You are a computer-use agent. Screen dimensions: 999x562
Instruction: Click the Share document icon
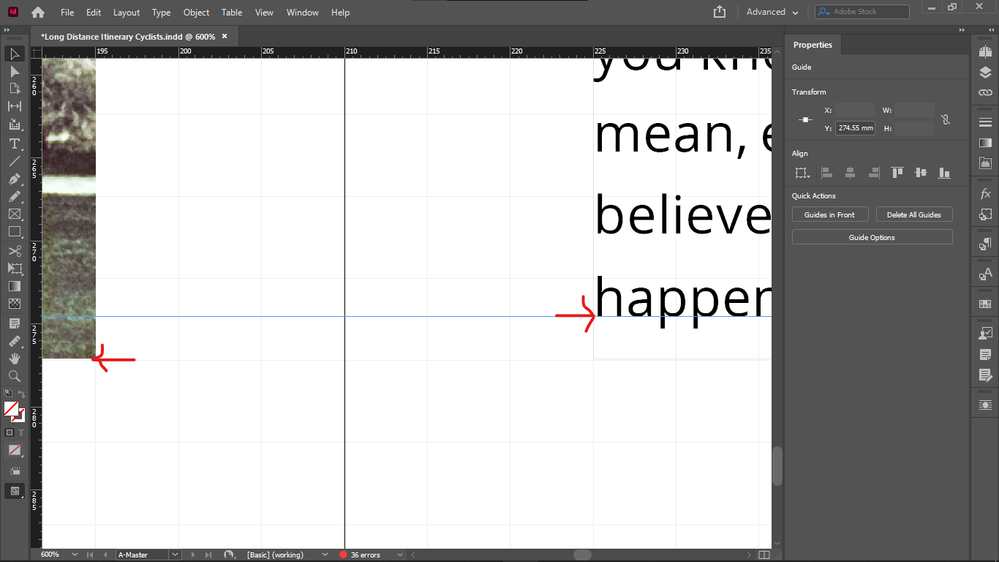click(719, 12)
